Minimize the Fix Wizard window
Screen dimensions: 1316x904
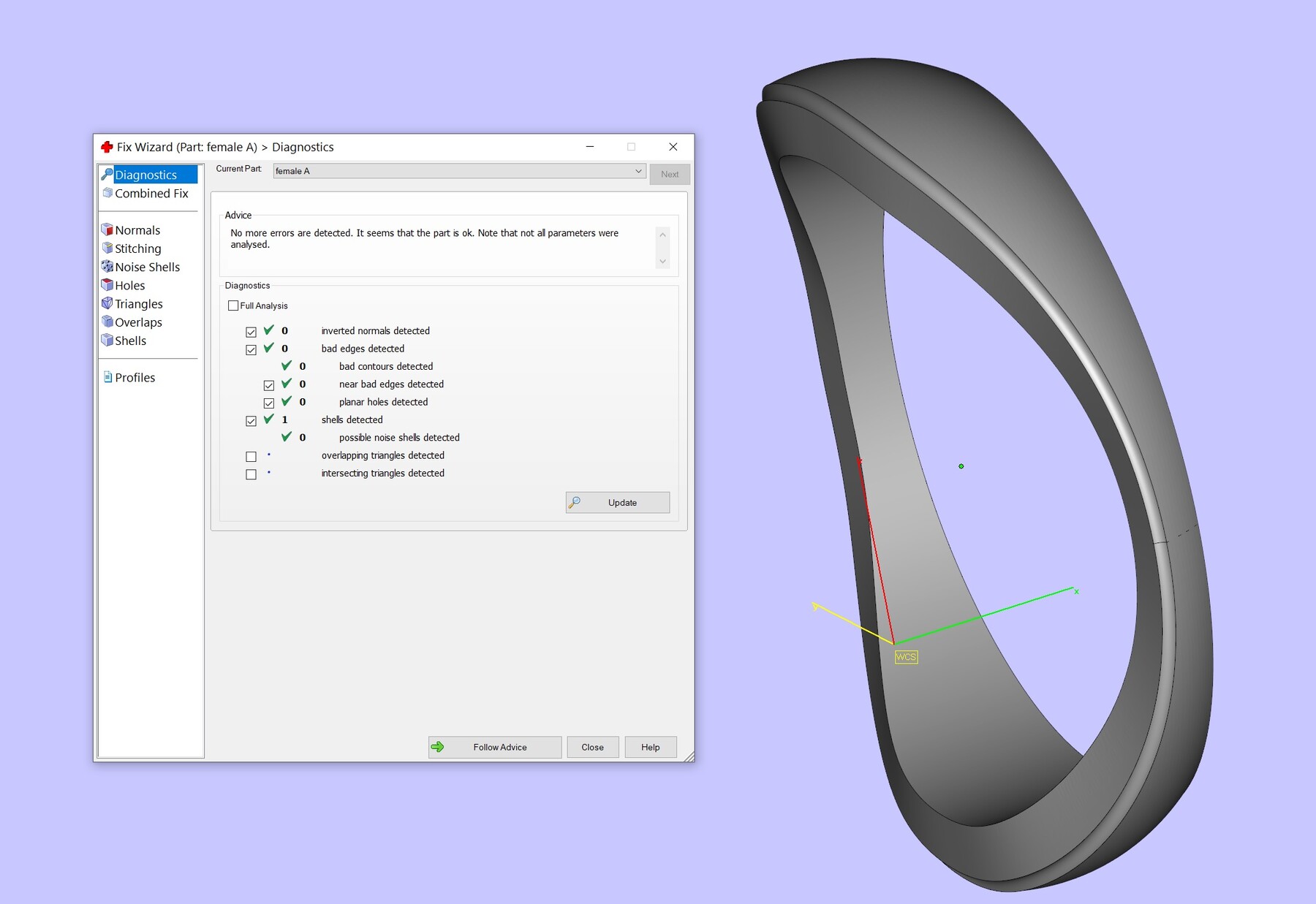tap(590, 147)
